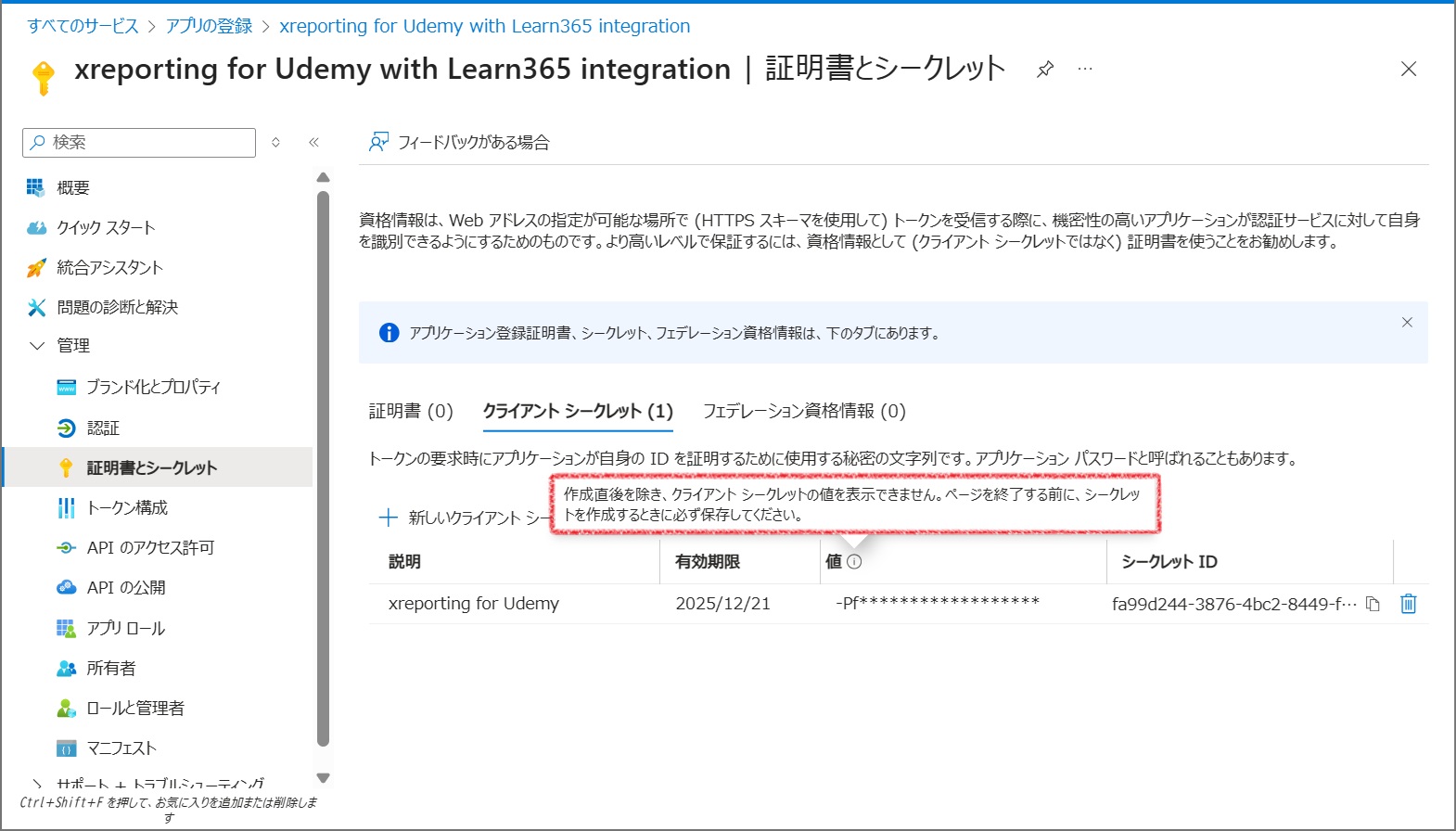Open API のアクセス許可 icon
1456x831 pixels.
tap(66, 547)
